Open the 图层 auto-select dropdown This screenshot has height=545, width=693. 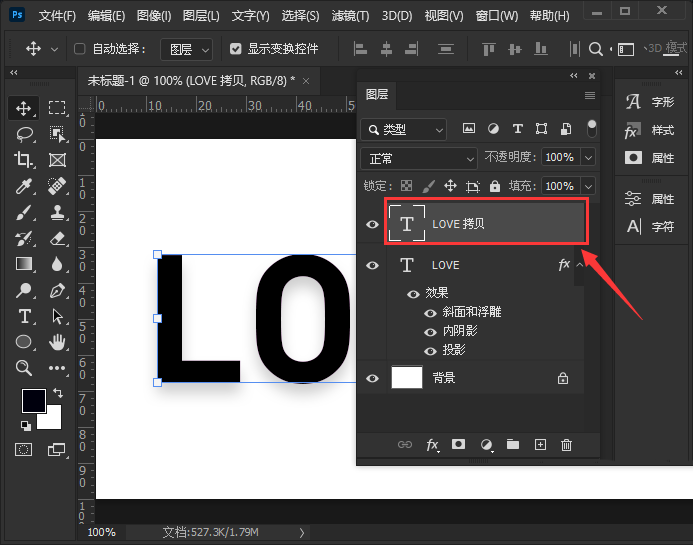[x=186, y=49]
